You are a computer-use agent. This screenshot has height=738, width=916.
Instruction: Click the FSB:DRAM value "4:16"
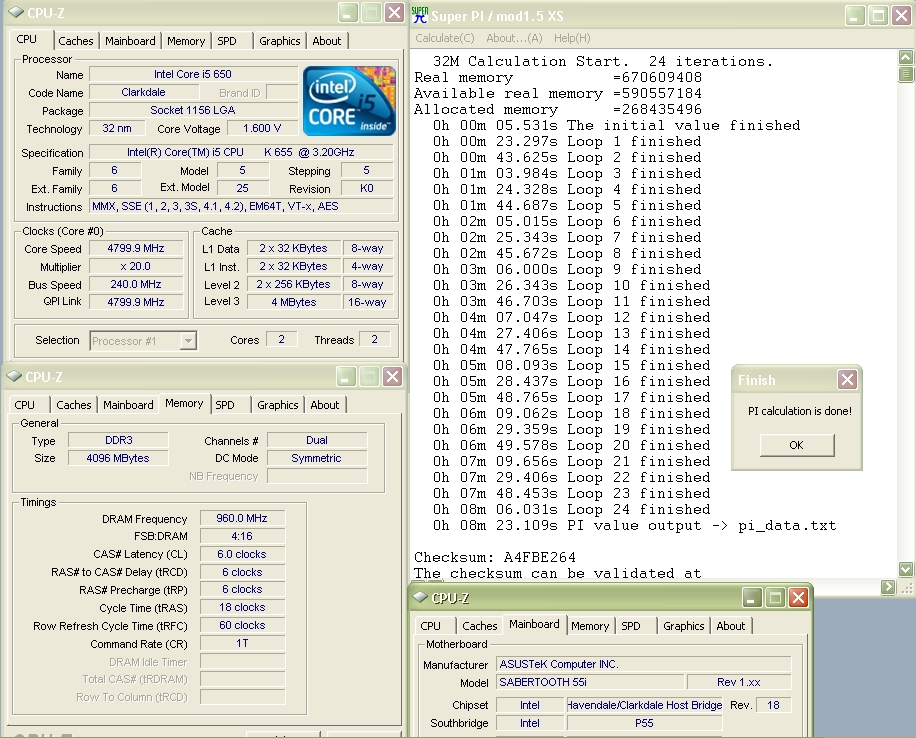pos(242,536)
